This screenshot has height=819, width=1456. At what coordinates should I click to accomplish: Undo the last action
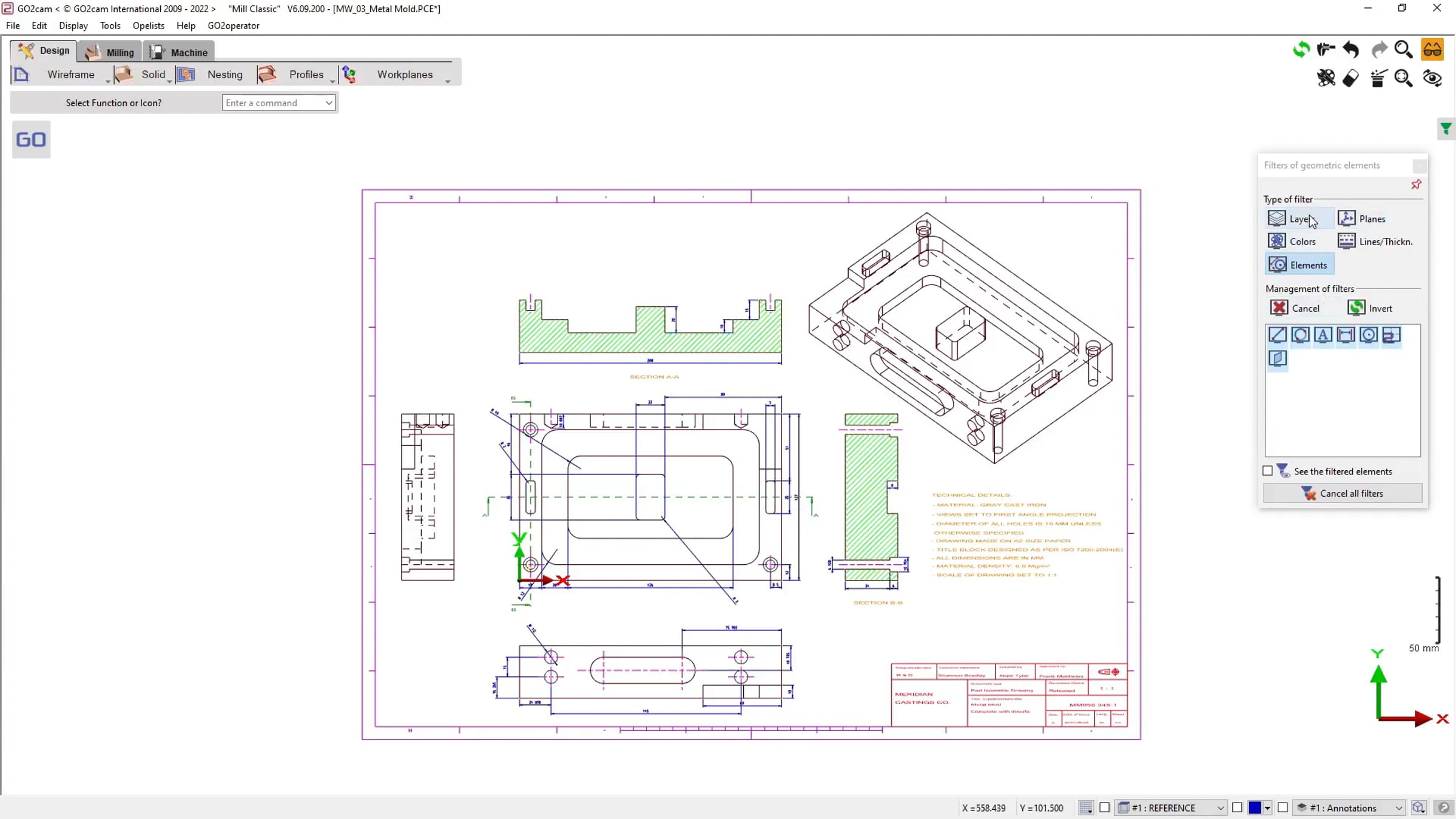[1351, 49]
